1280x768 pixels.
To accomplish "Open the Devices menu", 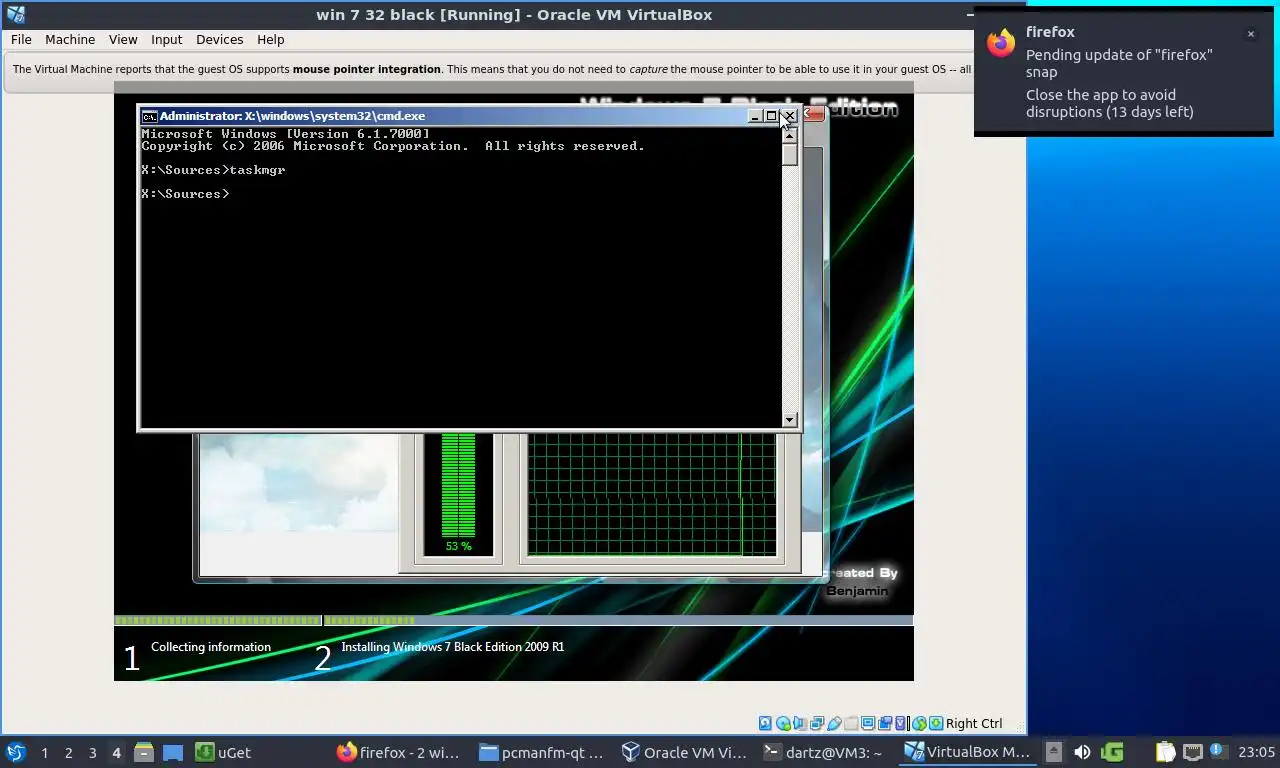I will coord(220,39).
